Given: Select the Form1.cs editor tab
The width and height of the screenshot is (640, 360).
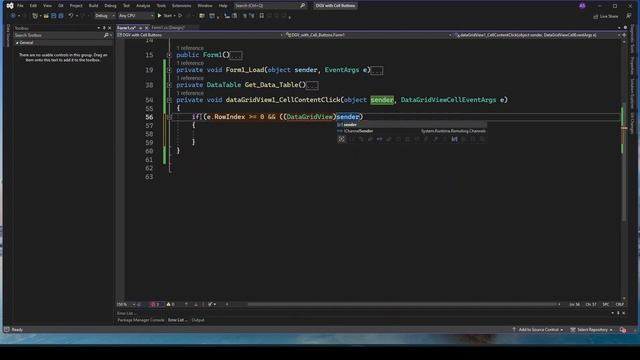Looking at the screenshot, I should click(x=126, y=28).
